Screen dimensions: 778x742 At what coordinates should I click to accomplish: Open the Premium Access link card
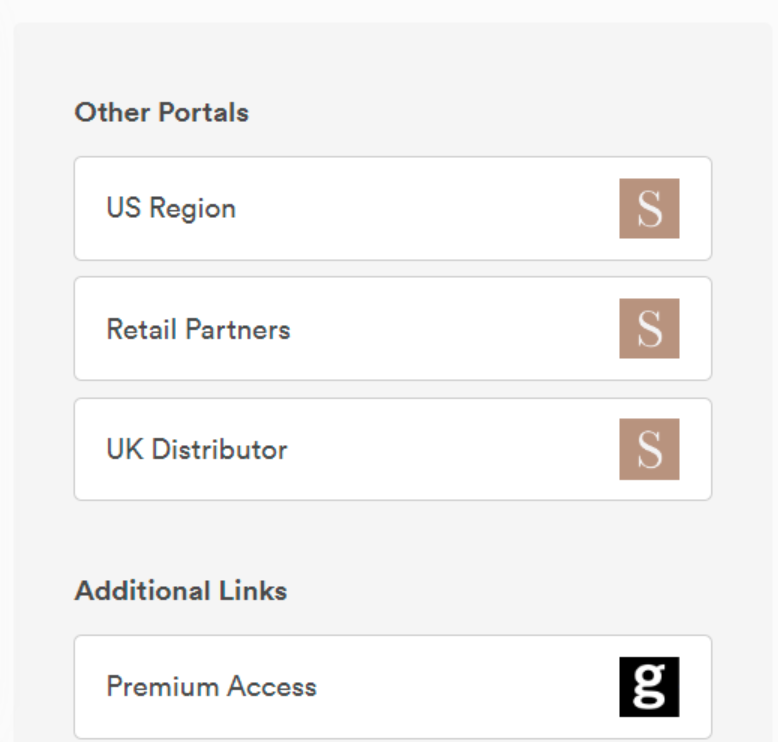point(393,687)
